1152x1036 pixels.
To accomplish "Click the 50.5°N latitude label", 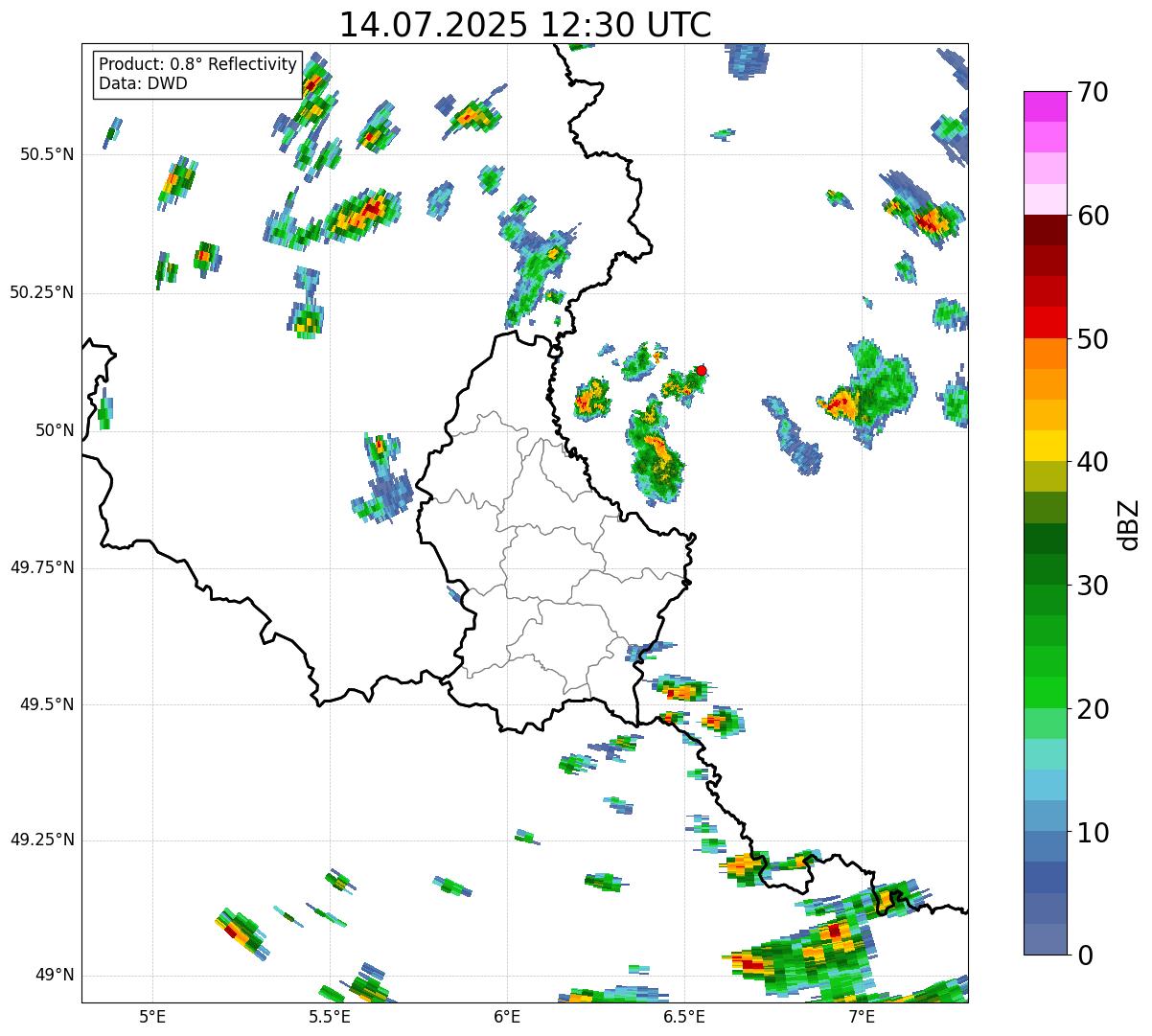I will coord(47,154).
